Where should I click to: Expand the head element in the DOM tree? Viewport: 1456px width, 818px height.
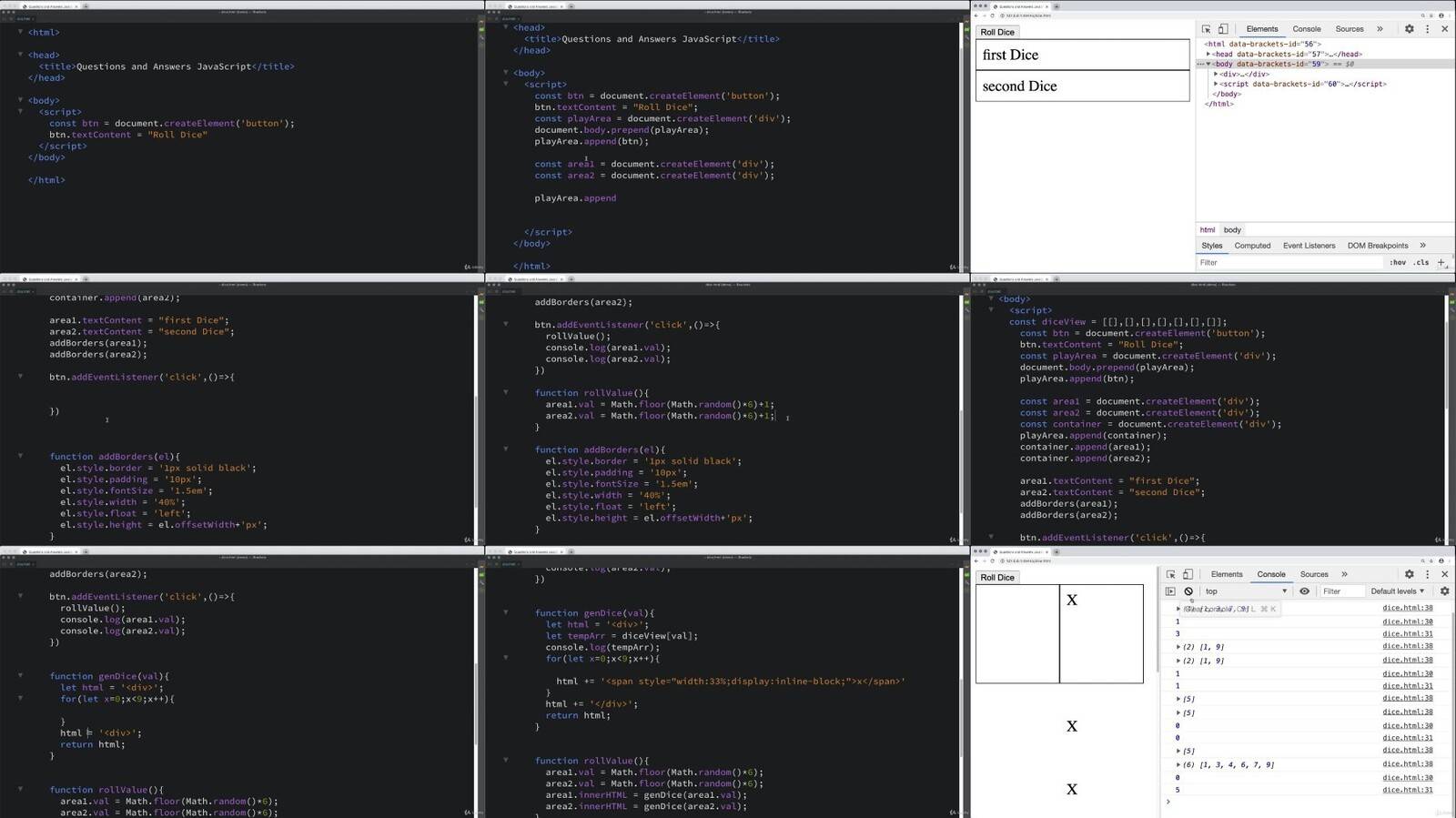point(1208,54)
